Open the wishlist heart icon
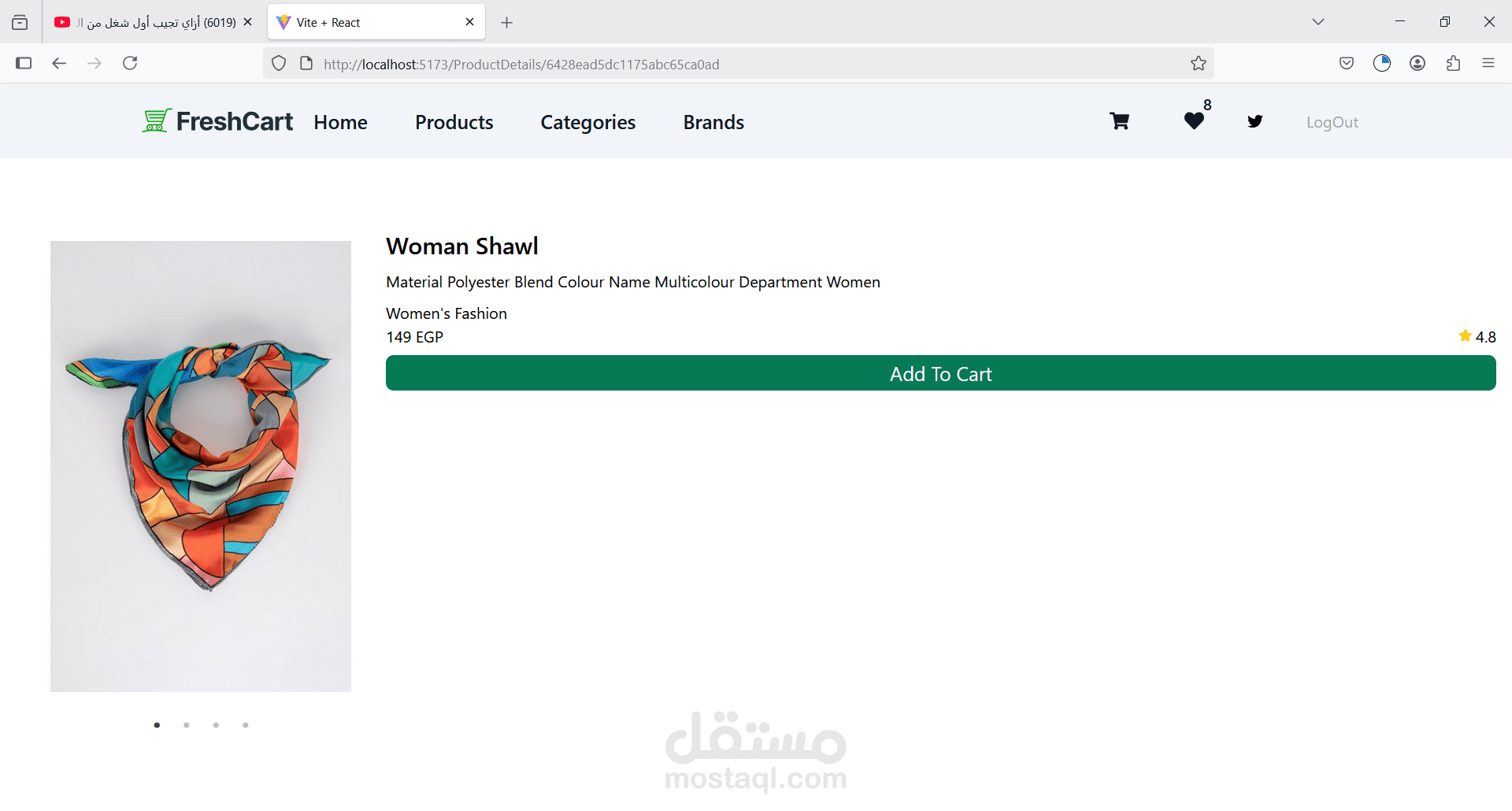Image resolution: width=1512 pixels, height=811 pixels. 1194,121
